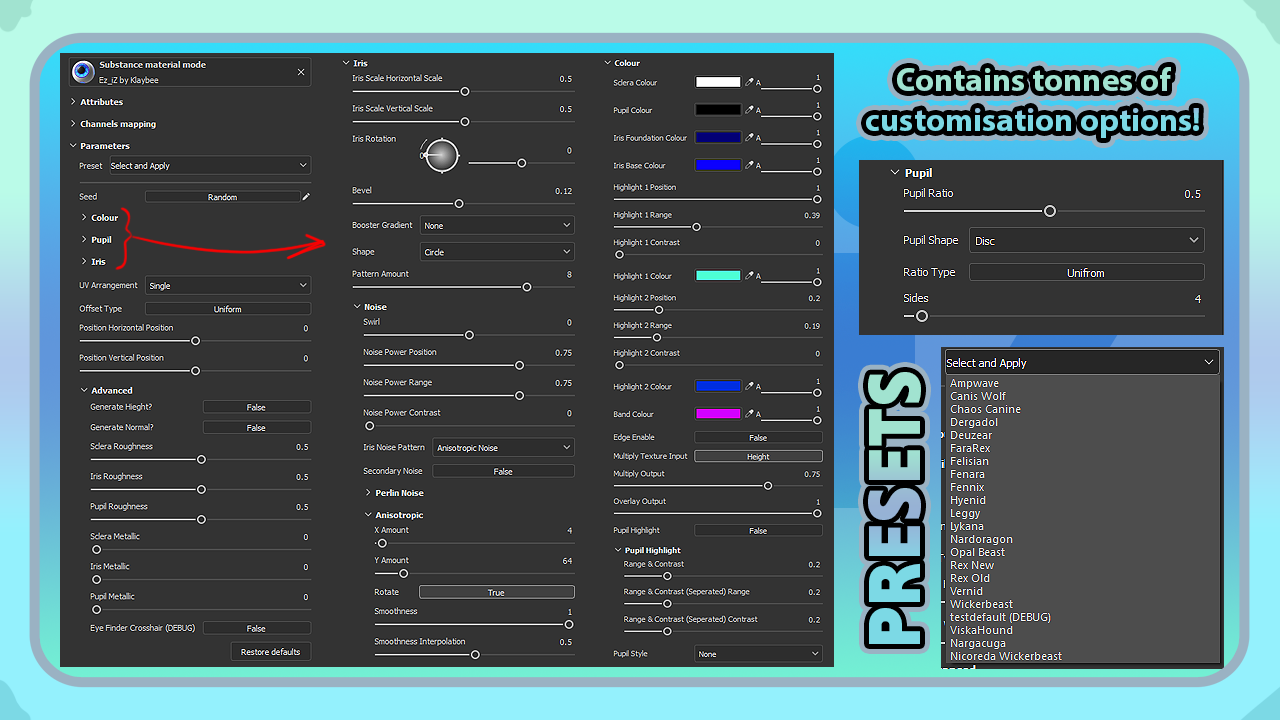Open the Pupil Shape Disc dropdown
This screenshot has height=720, width=1280.
coord(1087,240)
